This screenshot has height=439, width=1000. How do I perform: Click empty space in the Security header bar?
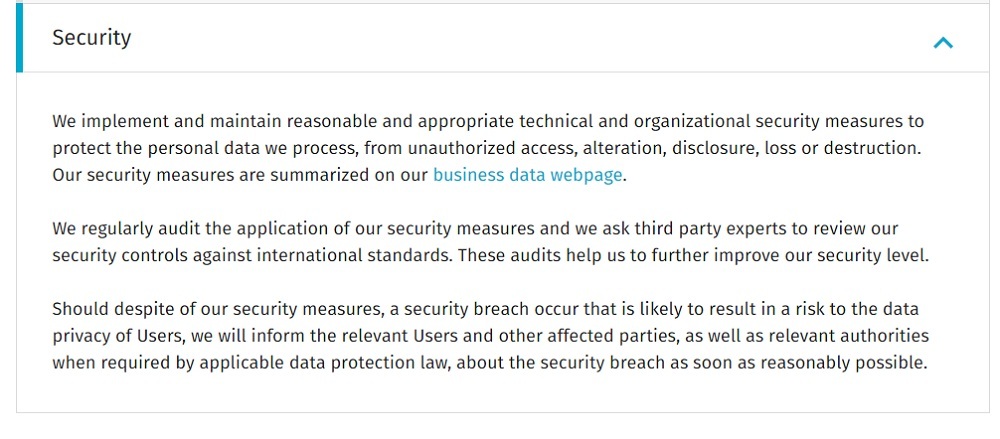point(510,38)
